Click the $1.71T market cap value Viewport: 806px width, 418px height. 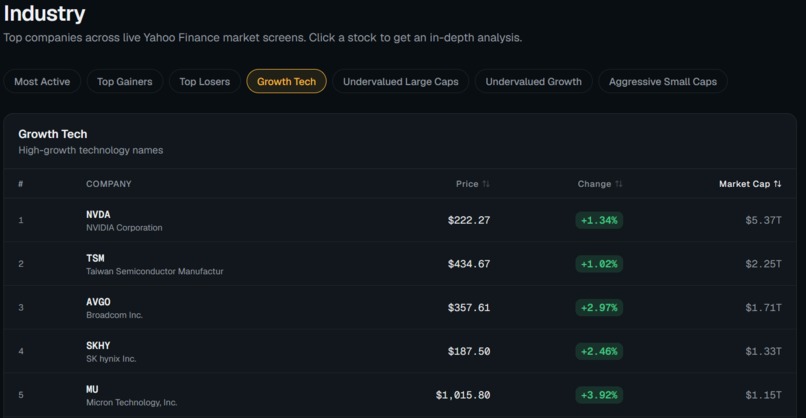pos(763,307)
